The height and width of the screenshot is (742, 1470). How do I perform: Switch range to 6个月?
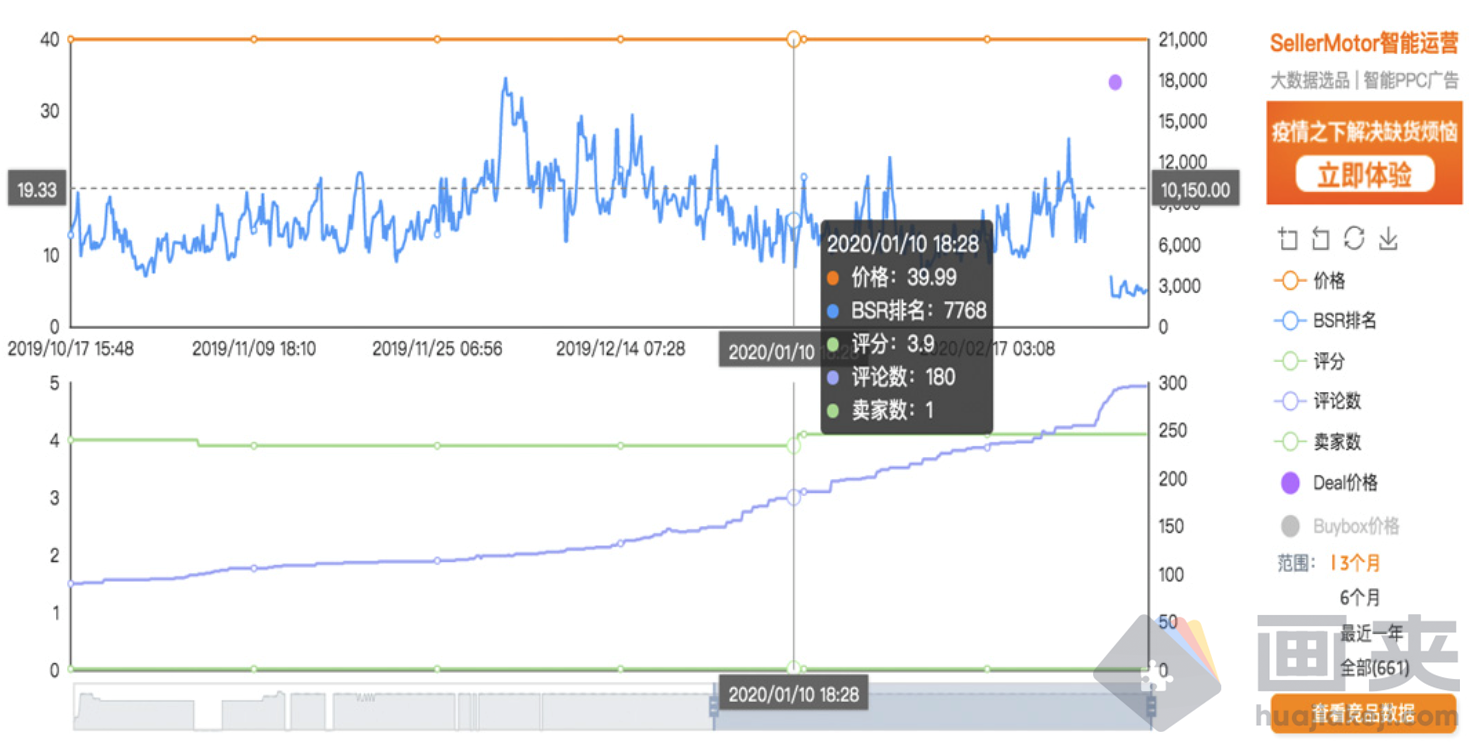point(1359,598)
